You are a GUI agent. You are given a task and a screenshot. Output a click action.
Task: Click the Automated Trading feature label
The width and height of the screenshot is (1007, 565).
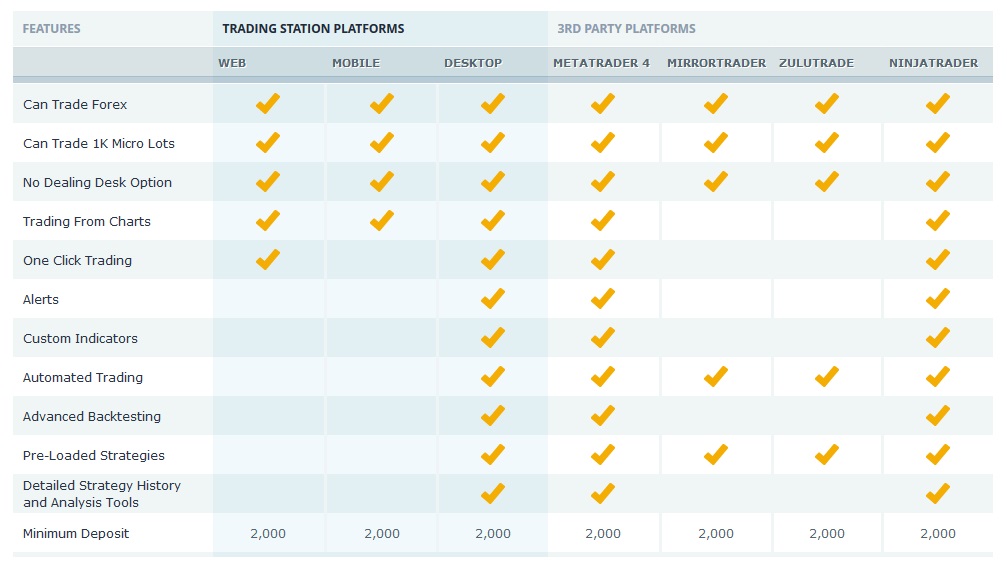(x=83, y=378)
